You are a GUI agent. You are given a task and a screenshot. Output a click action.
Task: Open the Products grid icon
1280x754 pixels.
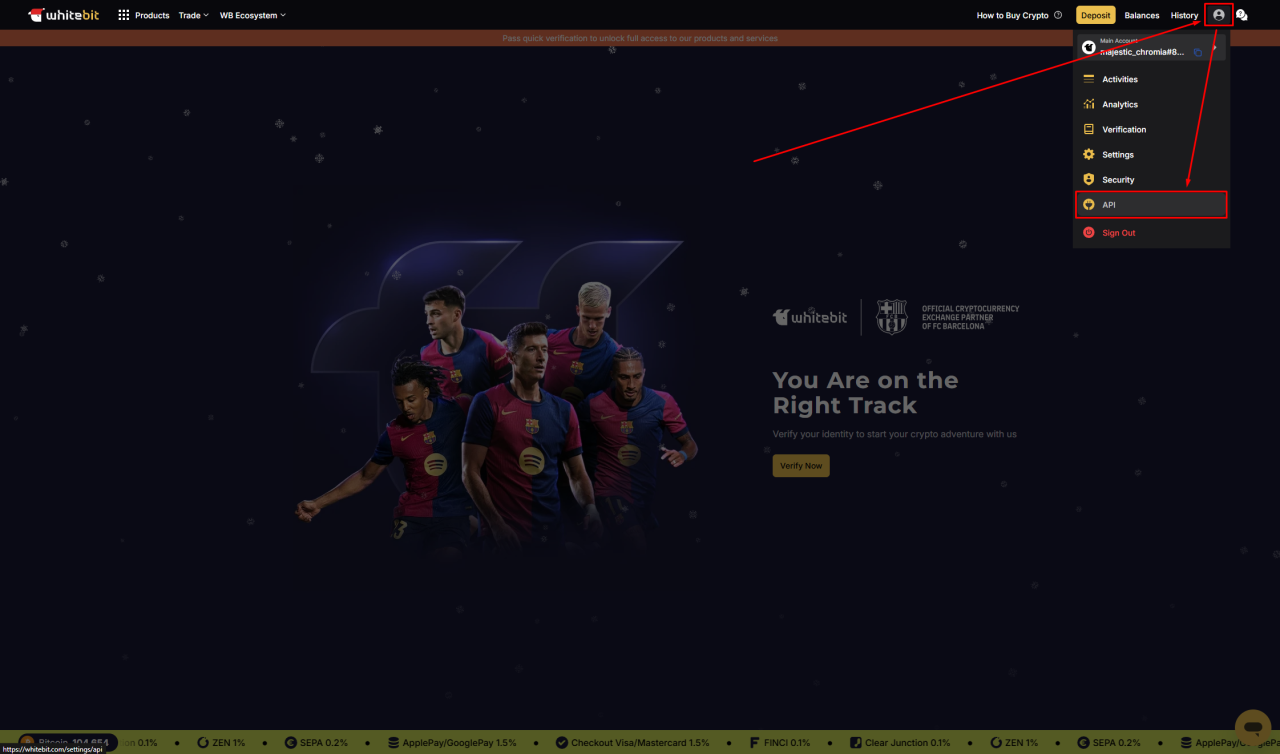coord(124,15)
